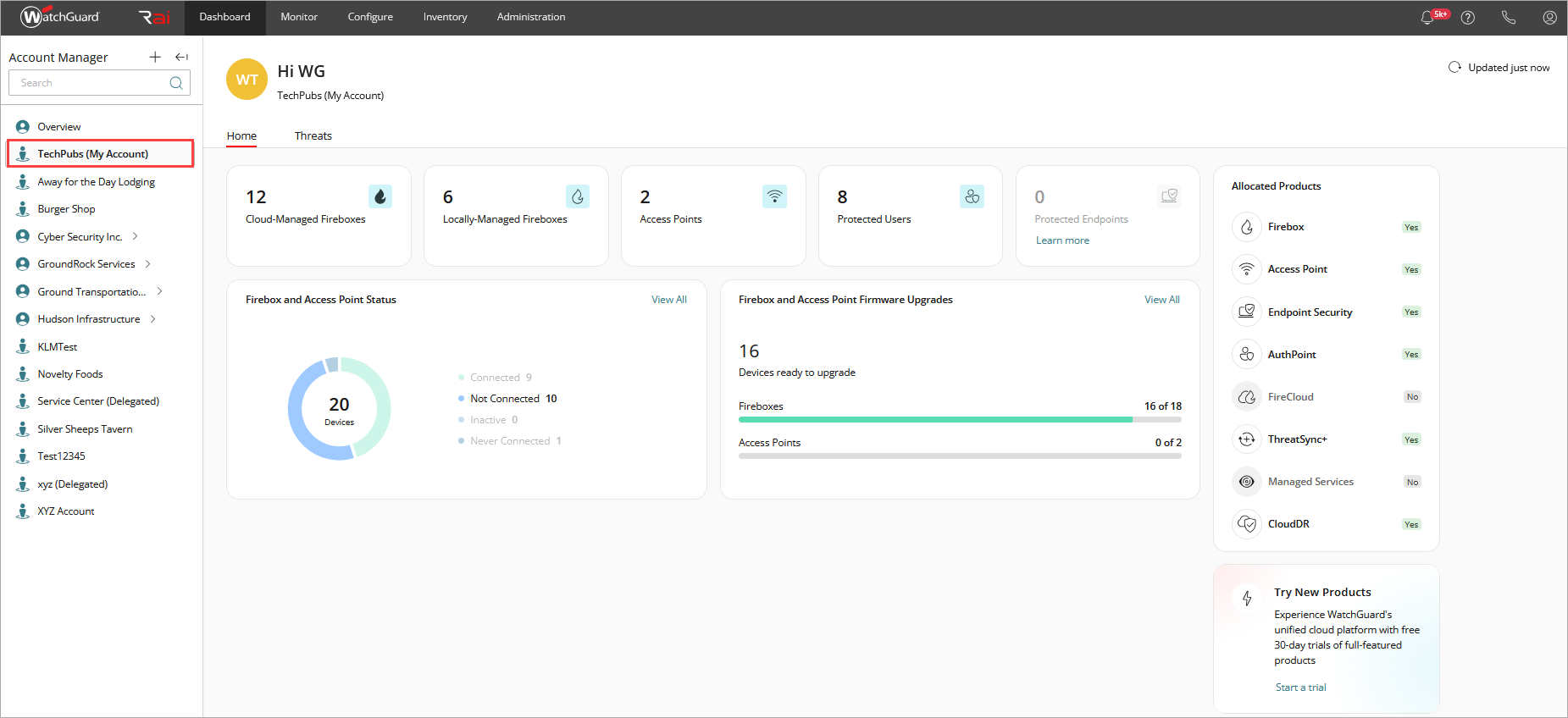
Task: Click the phone support icon
Action: (1509, 17)
